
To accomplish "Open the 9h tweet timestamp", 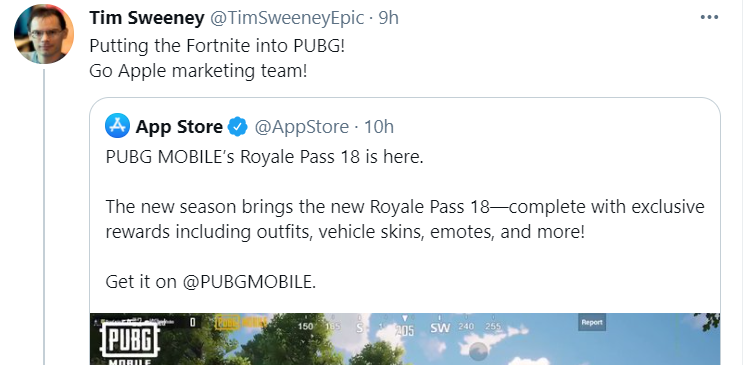I will pyautogui.click(x=388, y=18).
